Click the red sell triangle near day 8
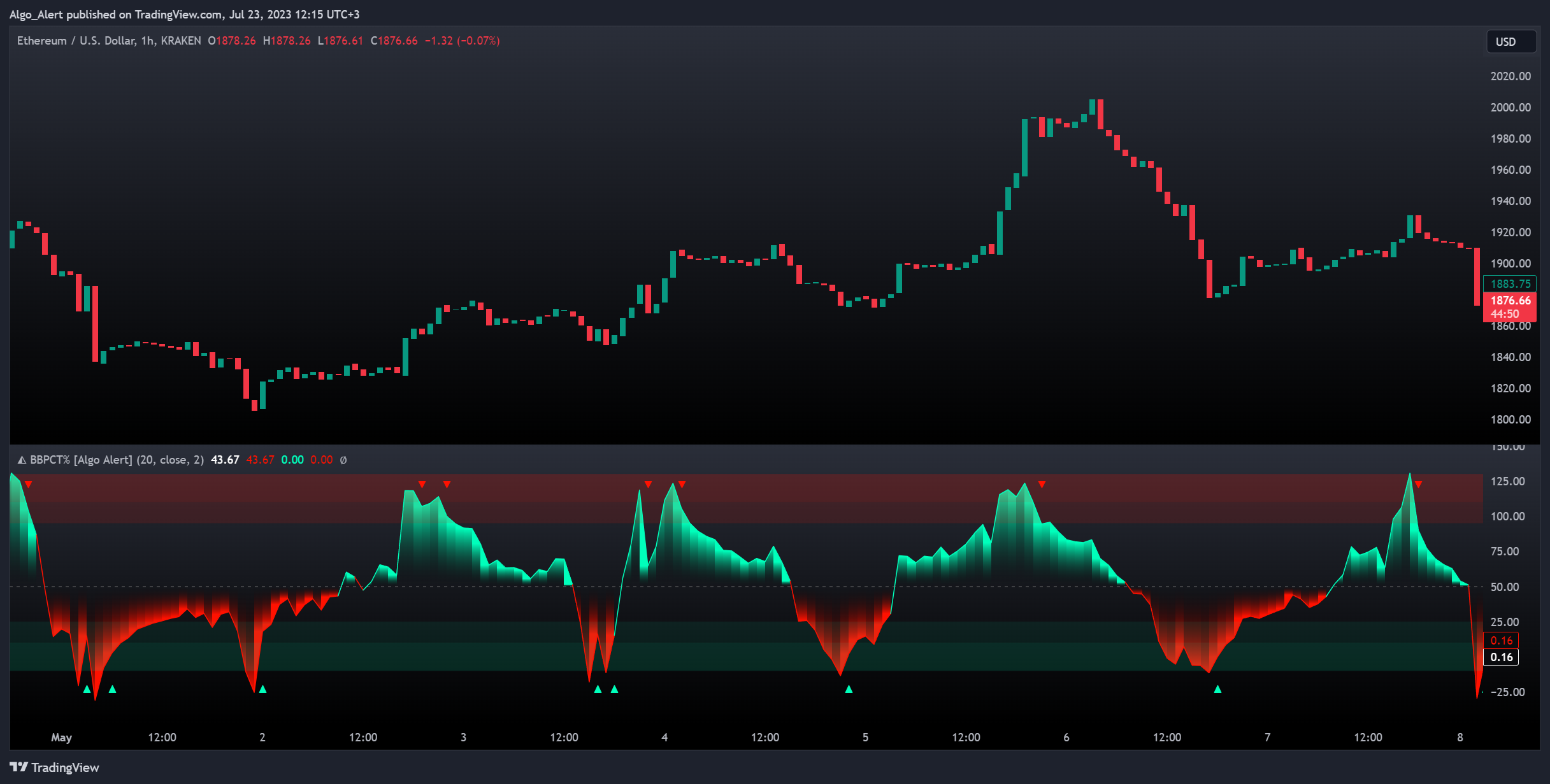The image size is (1550, 784). (1418, 485)
